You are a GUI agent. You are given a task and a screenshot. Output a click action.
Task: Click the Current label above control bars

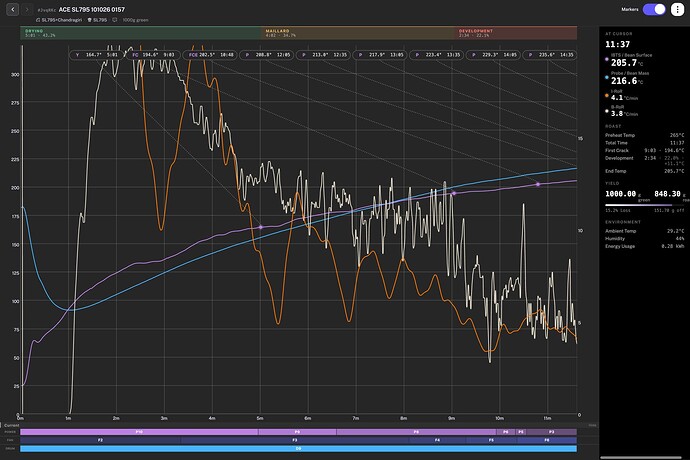point(11,425)
